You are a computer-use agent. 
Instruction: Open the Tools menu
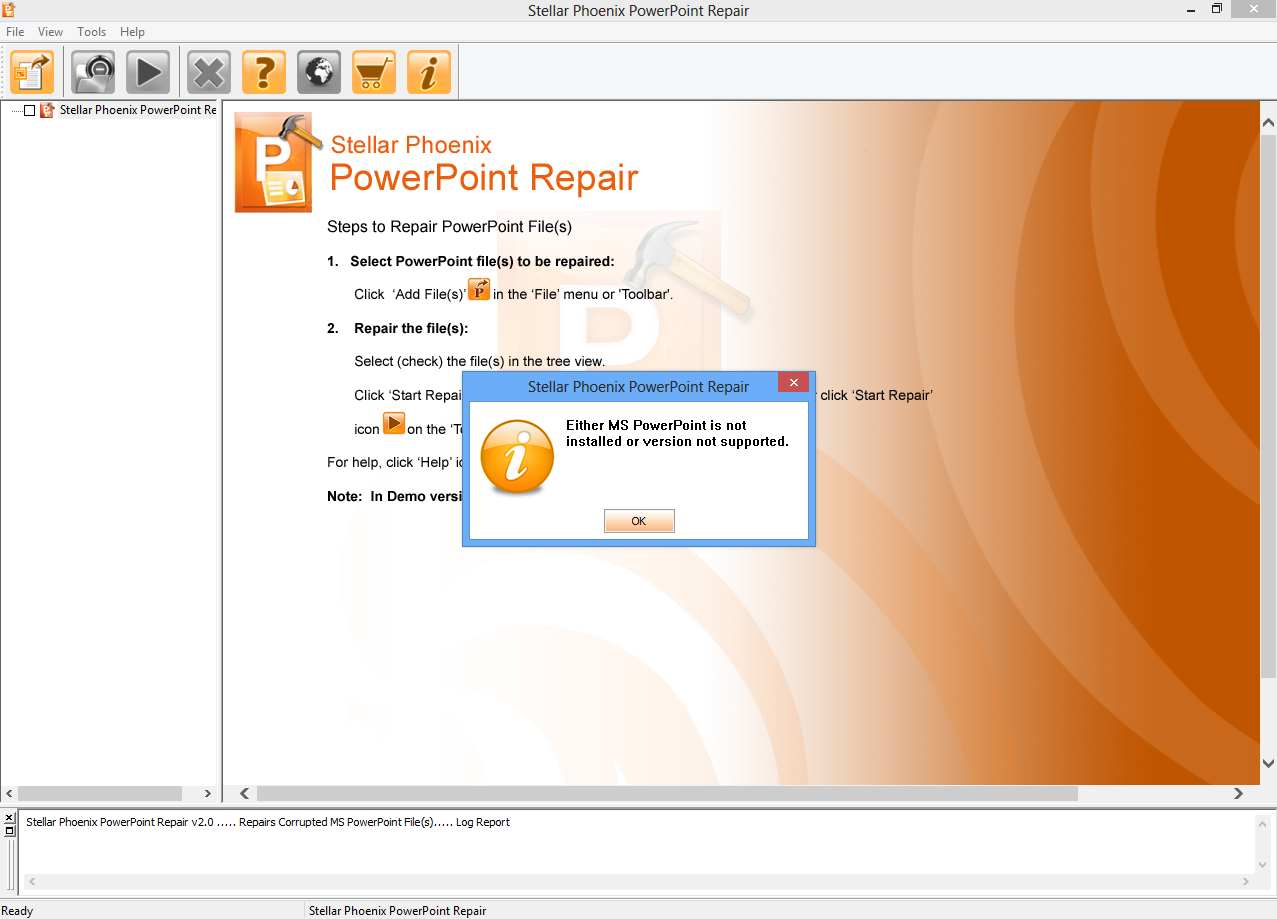click(92, 32)
